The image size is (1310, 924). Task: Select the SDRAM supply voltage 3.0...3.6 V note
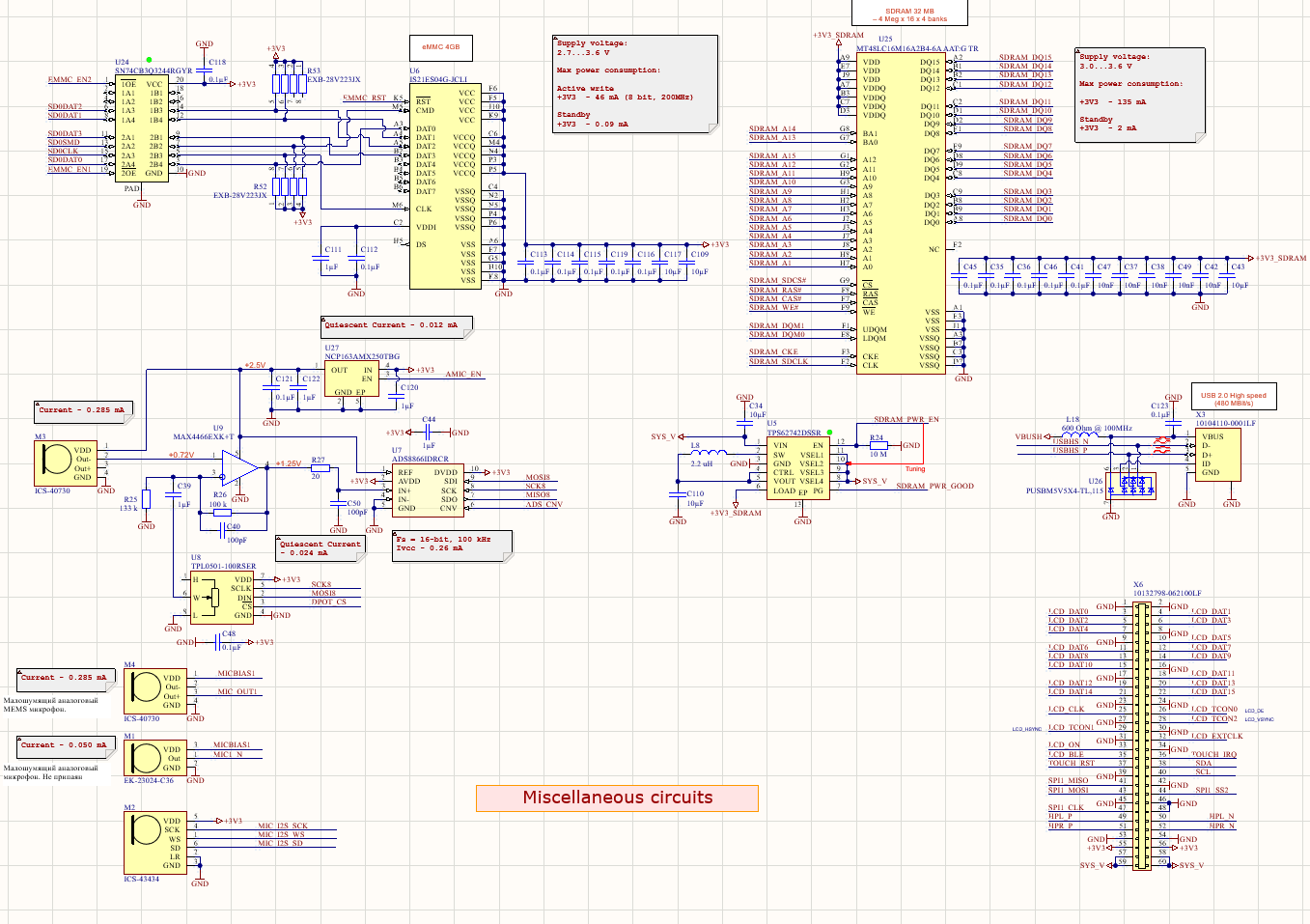1140,95
